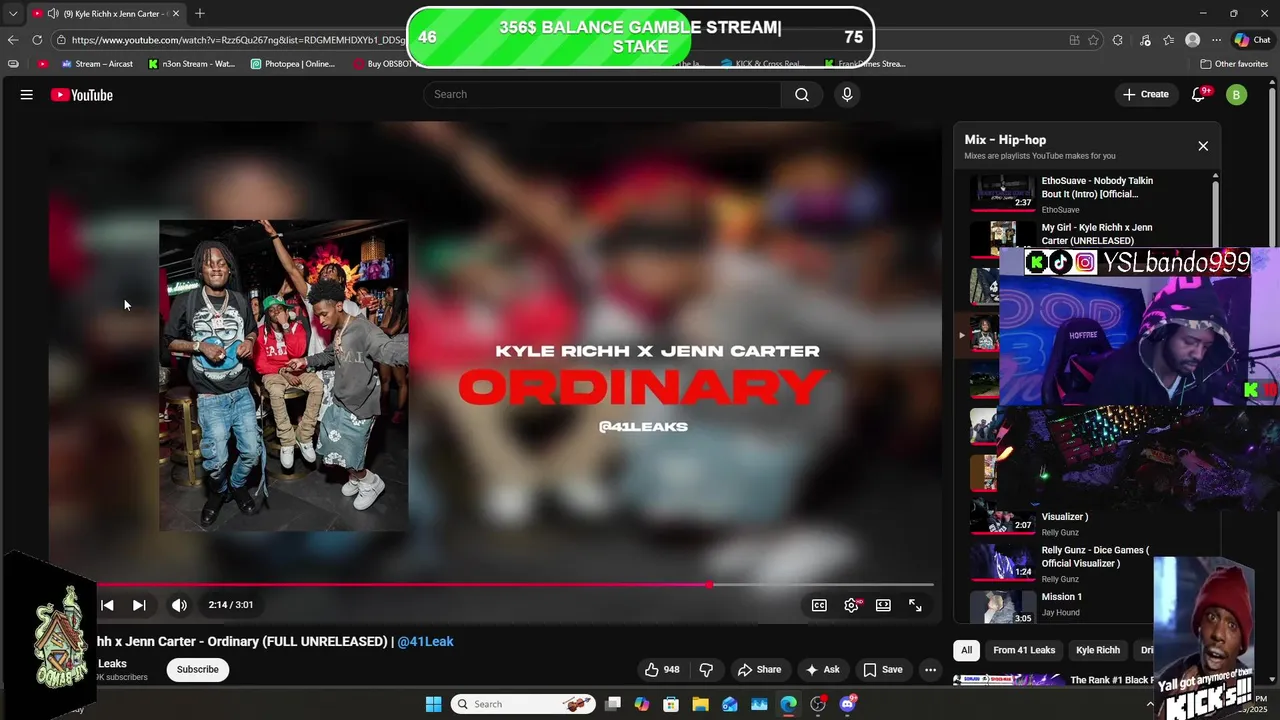The image size is (1280, 720).
Task: Click the Ask button below the video
Action: click(x=823, y=670)
